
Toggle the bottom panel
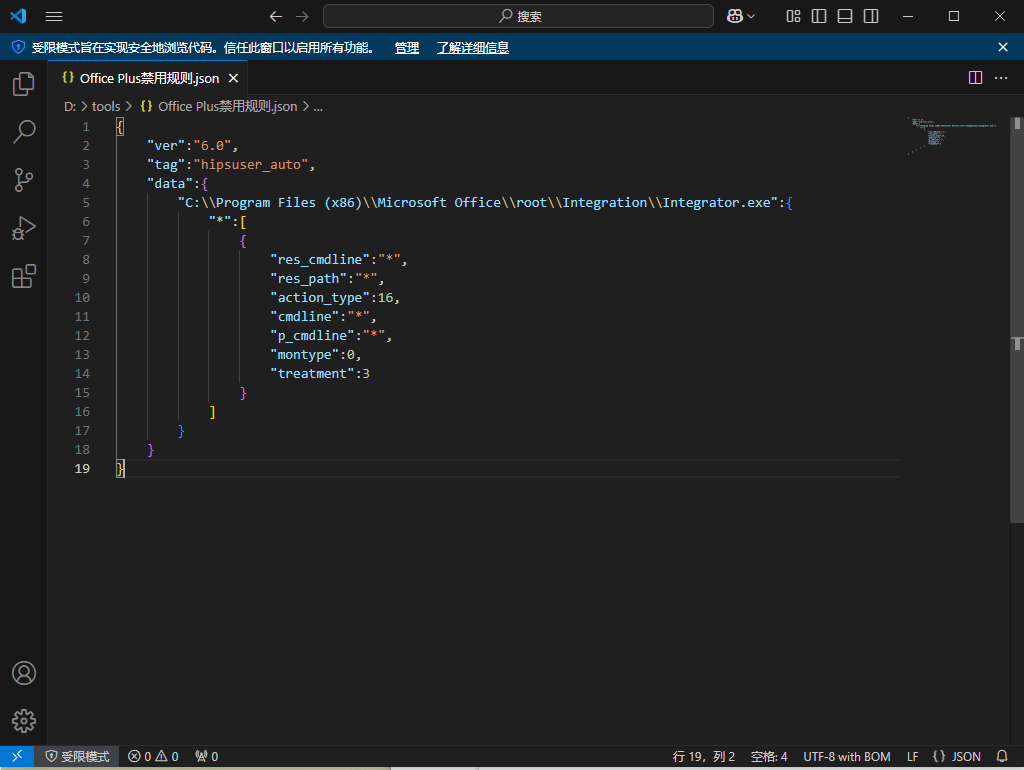click(845, 16)
